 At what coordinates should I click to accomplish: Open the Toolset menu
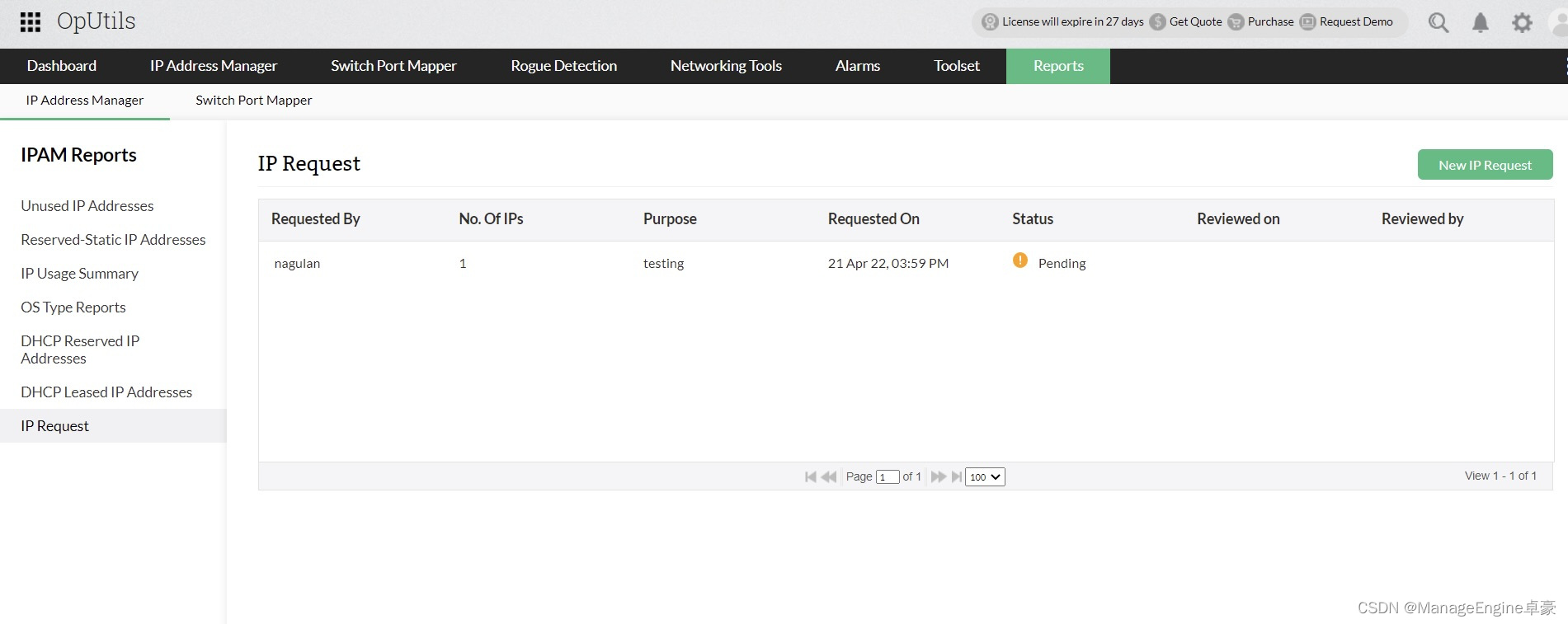click(957, 66)
